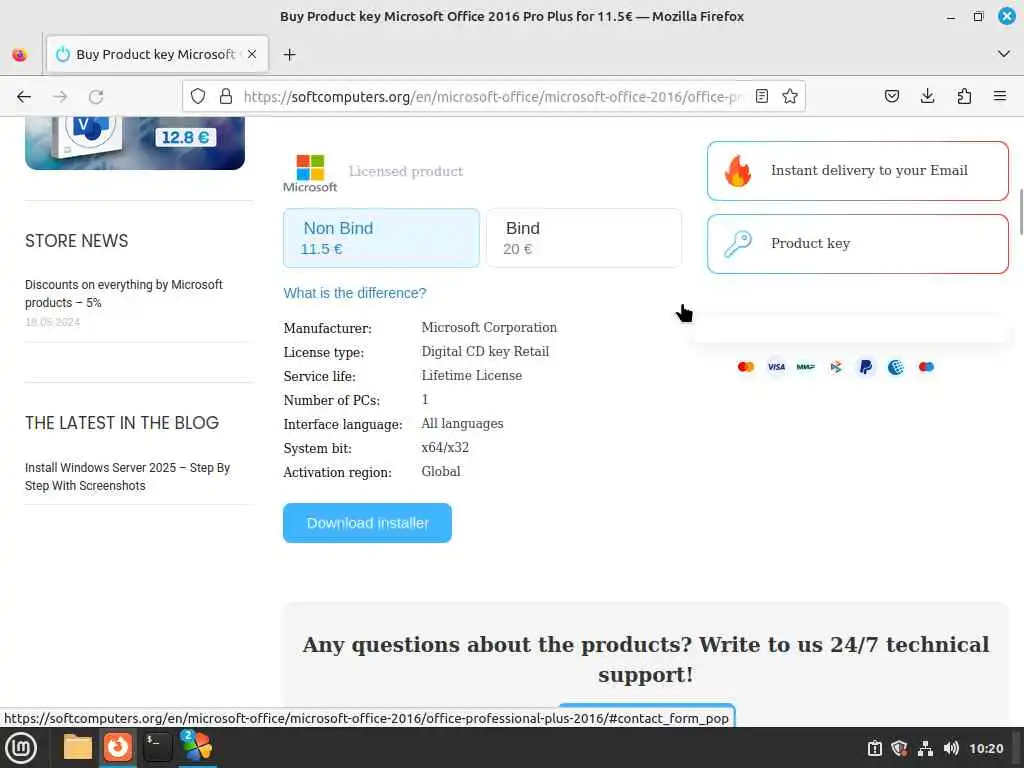The height and width of the screenshot is (768, 1024).
Task: Click the Mastercard payment icon
Action: pyautogui.click(x=746, y=367)
